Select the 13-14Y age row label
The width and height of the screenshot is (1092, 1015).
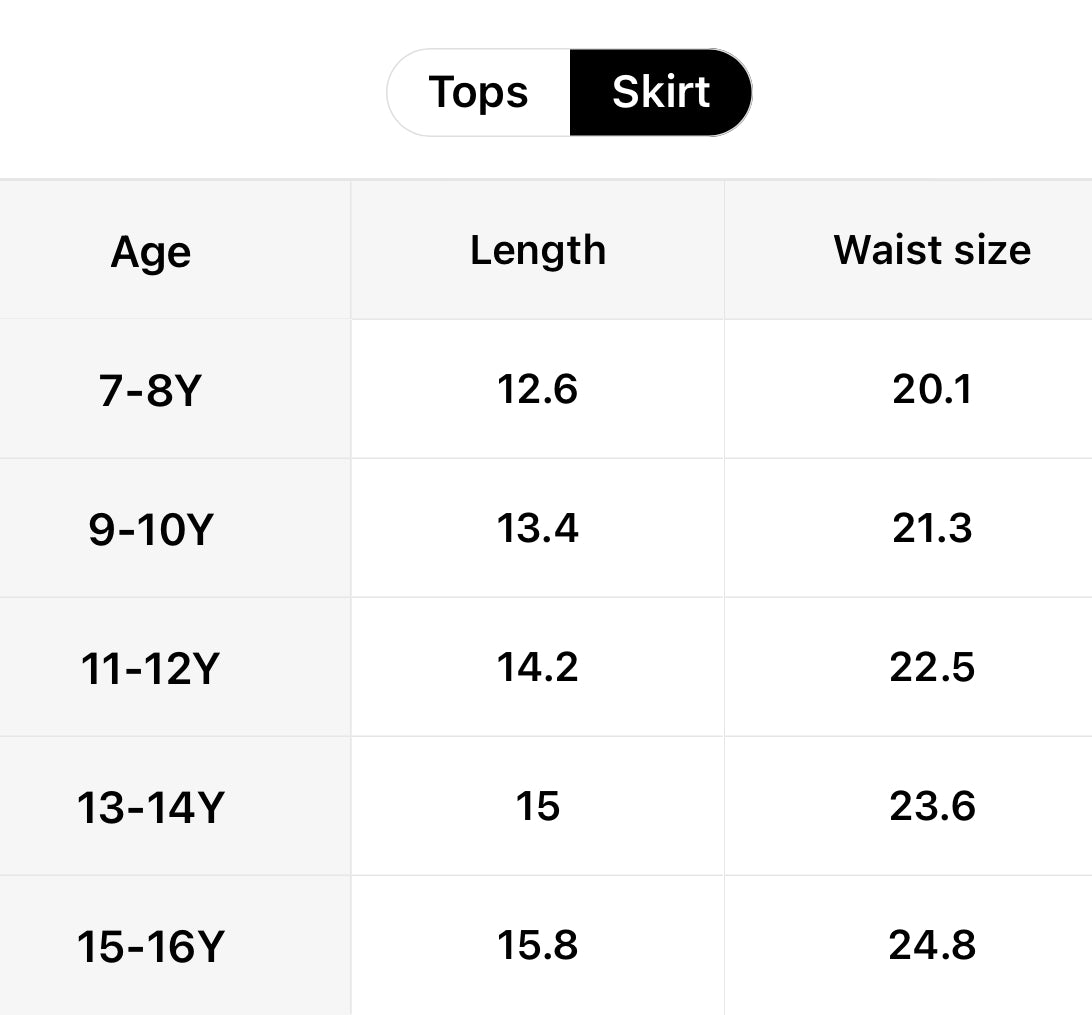coord(149,807)
